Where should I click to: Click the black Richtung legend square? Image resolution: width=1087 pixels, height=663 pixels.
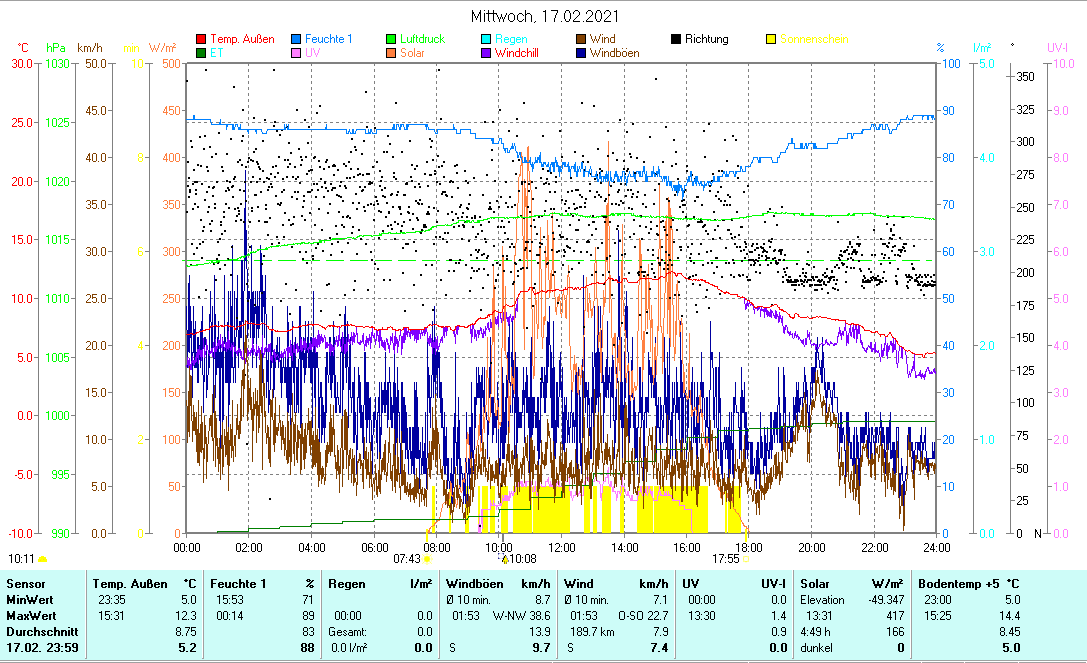[x=676, y=40]
